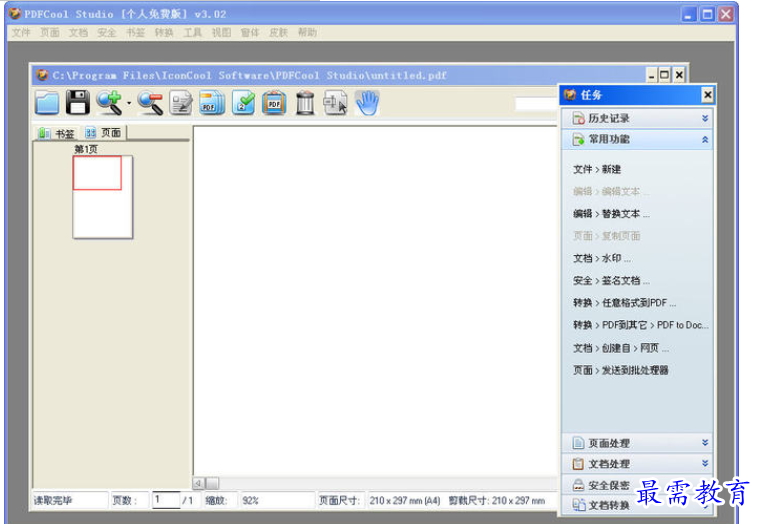The image size is (758, 524).
Task: Open the 窗体 menu
Action: [250, 32]
